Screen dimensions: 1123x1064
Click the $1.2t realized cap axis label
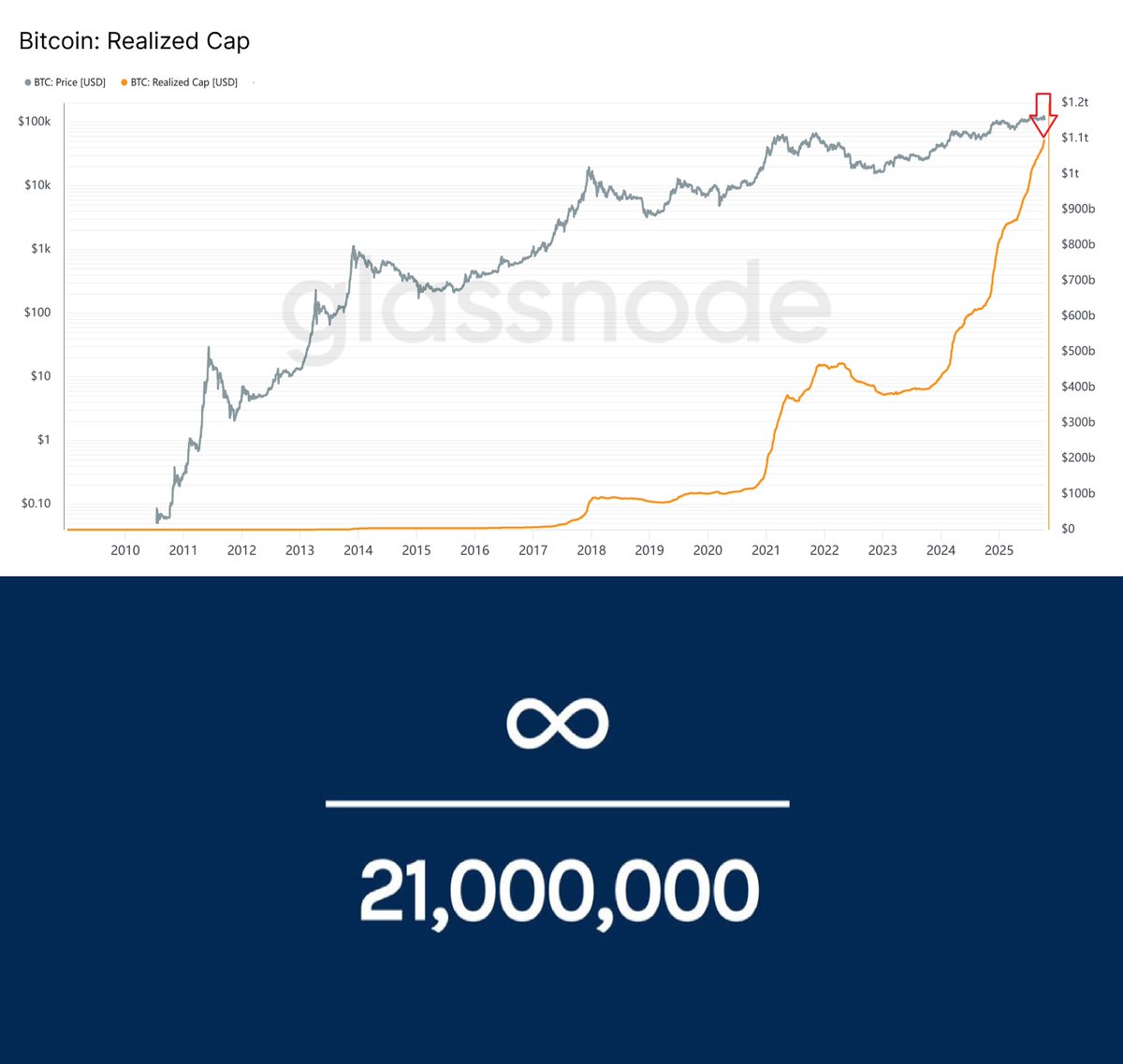(x=1074, y=102)
